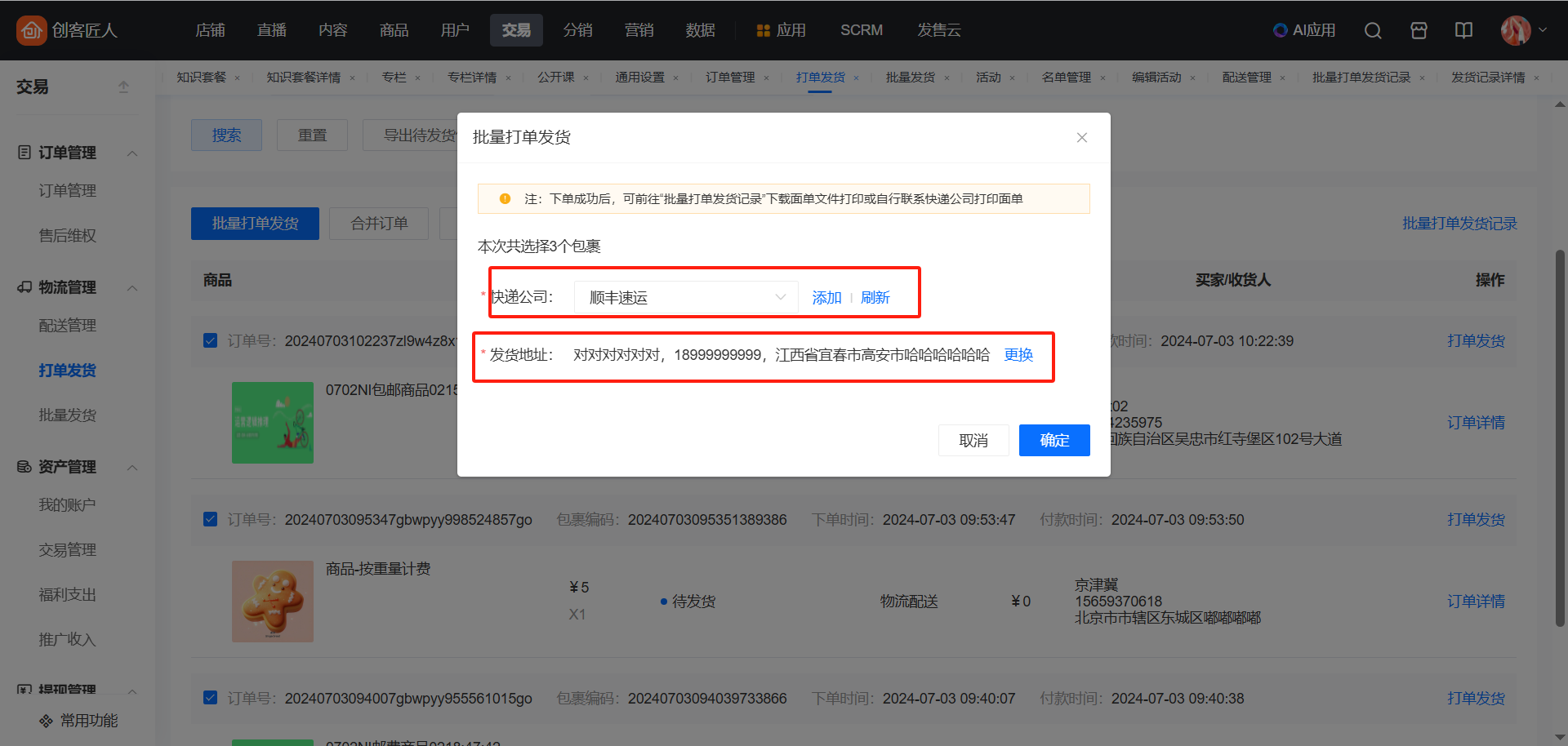Open the 营销 top menu
The width and height of the screenshot is (1568, 746).
pos(639,30)
